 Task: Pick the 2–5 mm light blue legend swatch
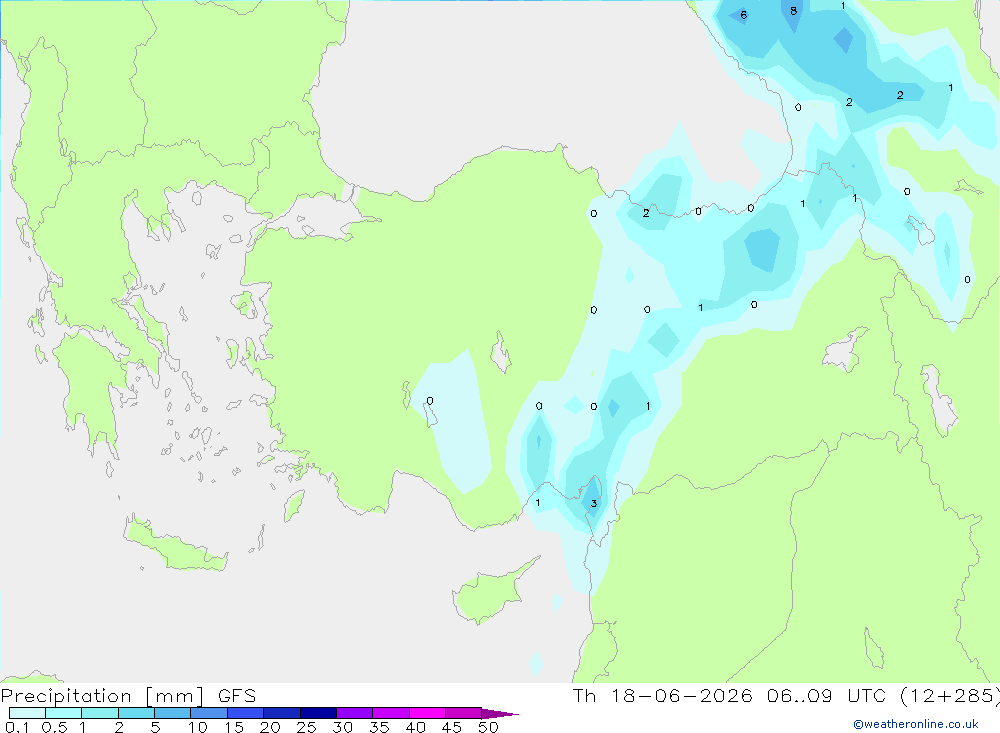pyautogui.click(x=136, y=713)
